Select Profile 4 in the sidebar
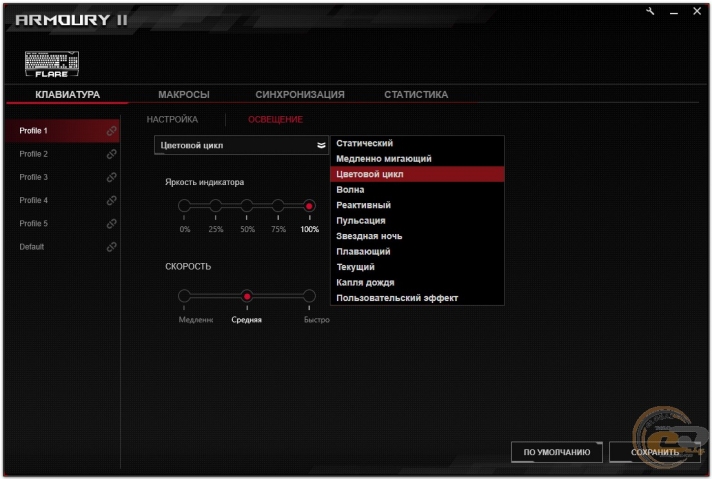 pyautogui.click(x=63, y=200)
